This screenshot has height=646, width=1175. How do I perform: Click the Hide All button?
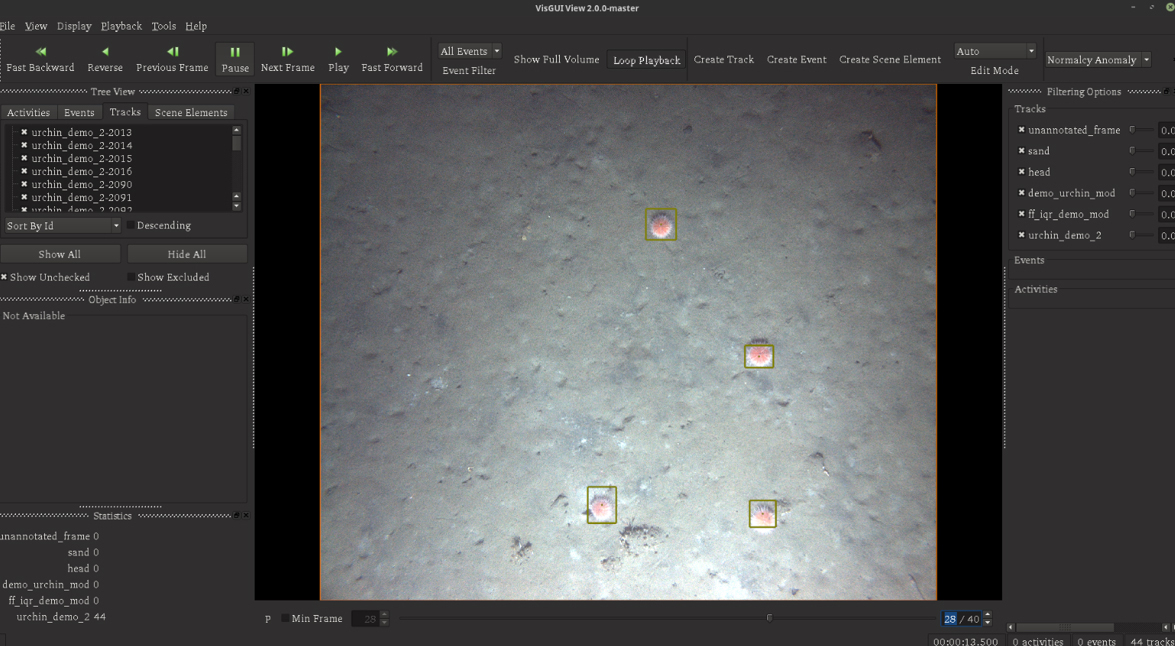(187, 254)
